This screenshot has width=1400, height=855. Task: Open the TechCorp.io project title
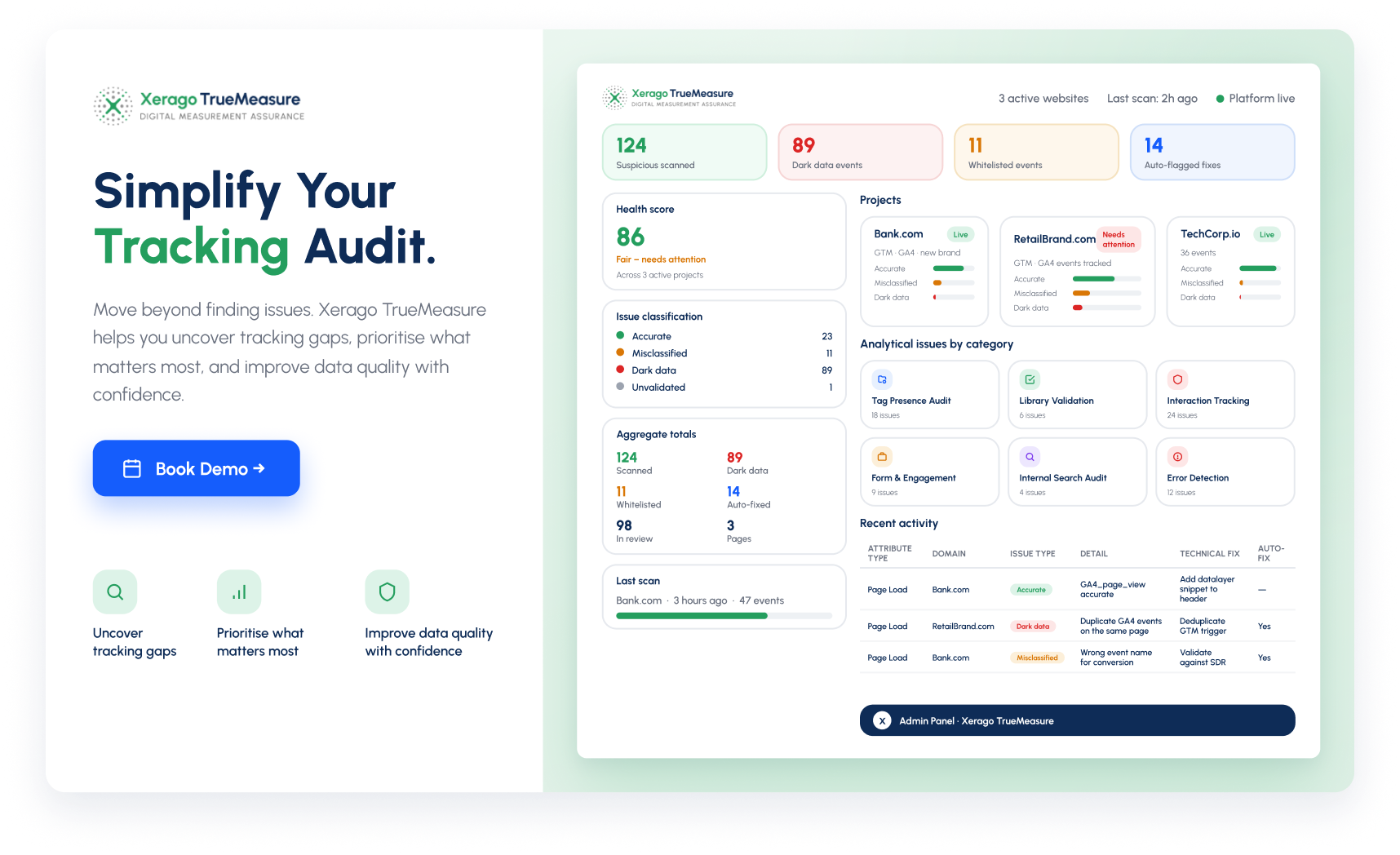1210,234
